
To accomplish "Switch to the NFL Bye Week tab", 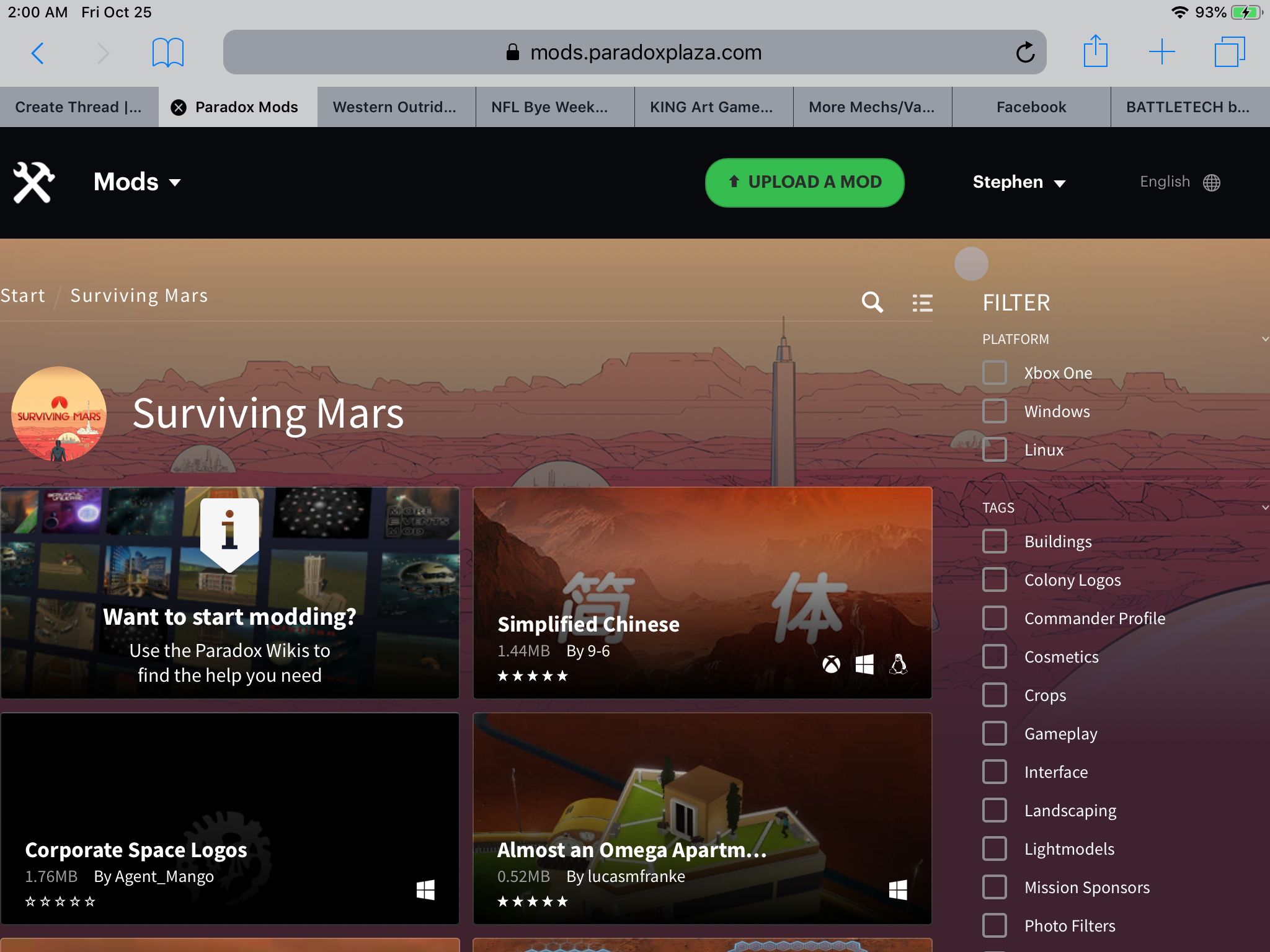I will tap(555, 107).
